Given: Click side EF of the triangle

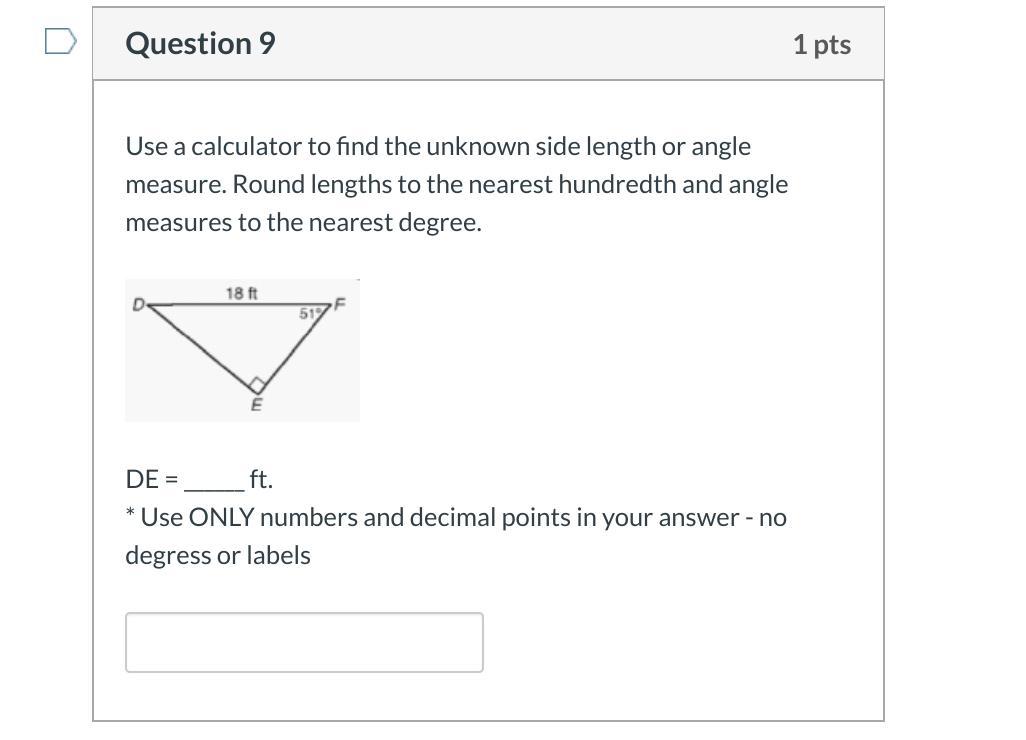Looking at the screenshot, I should click(x=295, y=347).
